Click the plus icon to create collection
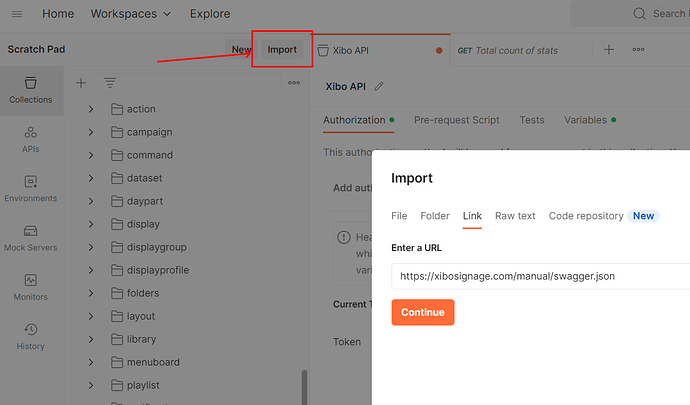Image resolution: width=690 pixels, height=405 pixels. coord(82,83)
